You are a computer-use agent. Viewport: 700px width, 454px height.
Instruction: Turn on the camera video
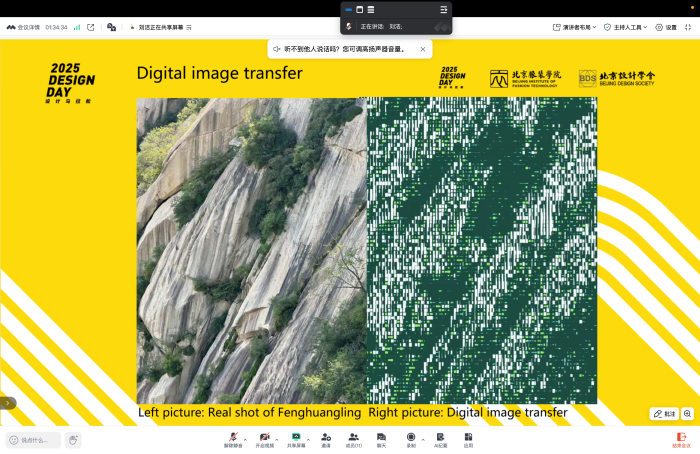[x=264, y=438]
